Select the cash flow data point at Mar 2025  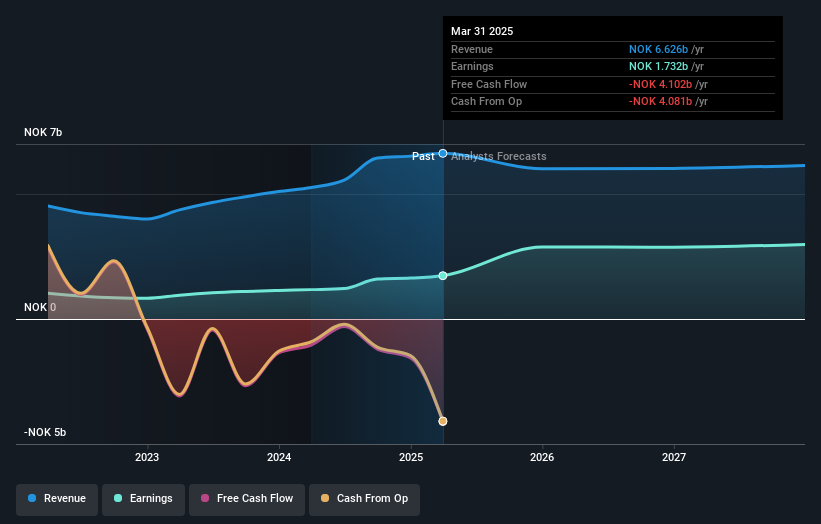click(443, 421)
